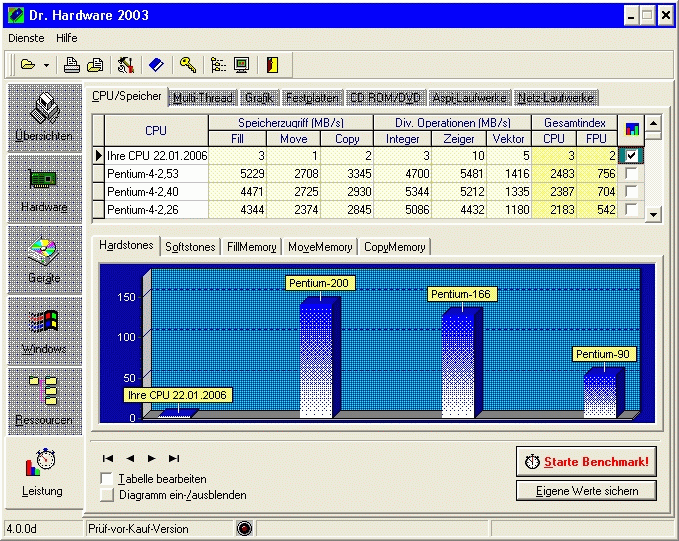Switch to the FillMemory chart tab

252,247
